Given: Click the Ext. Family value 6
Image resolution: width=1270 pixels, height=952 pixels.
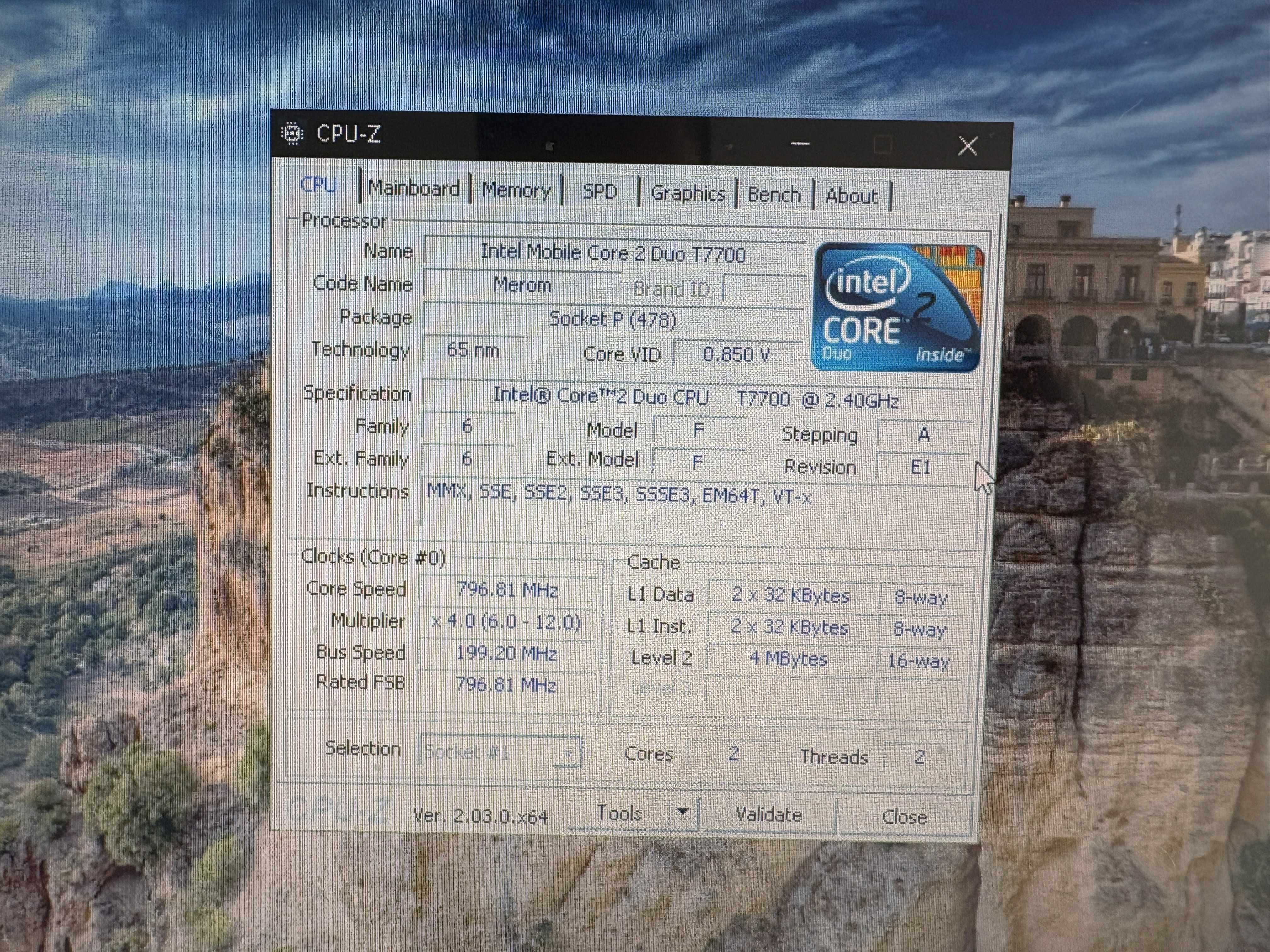Looking at the screenshot, I should [467, 458].
